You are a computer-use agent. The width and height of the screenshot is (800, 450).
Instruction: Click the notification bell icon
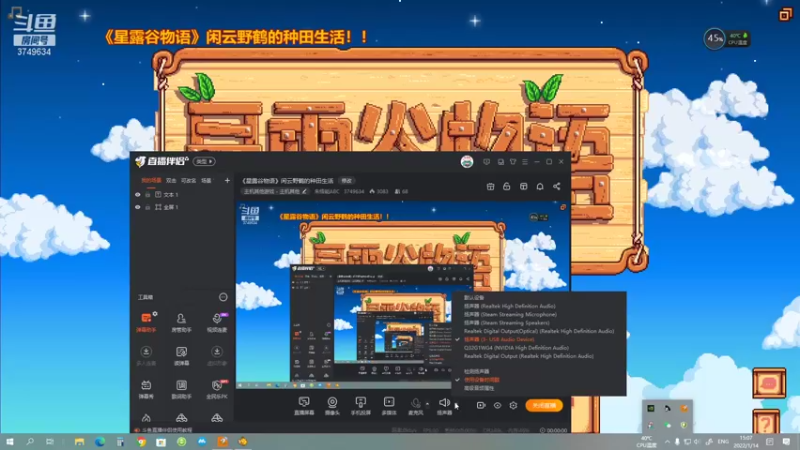(540, 186)
